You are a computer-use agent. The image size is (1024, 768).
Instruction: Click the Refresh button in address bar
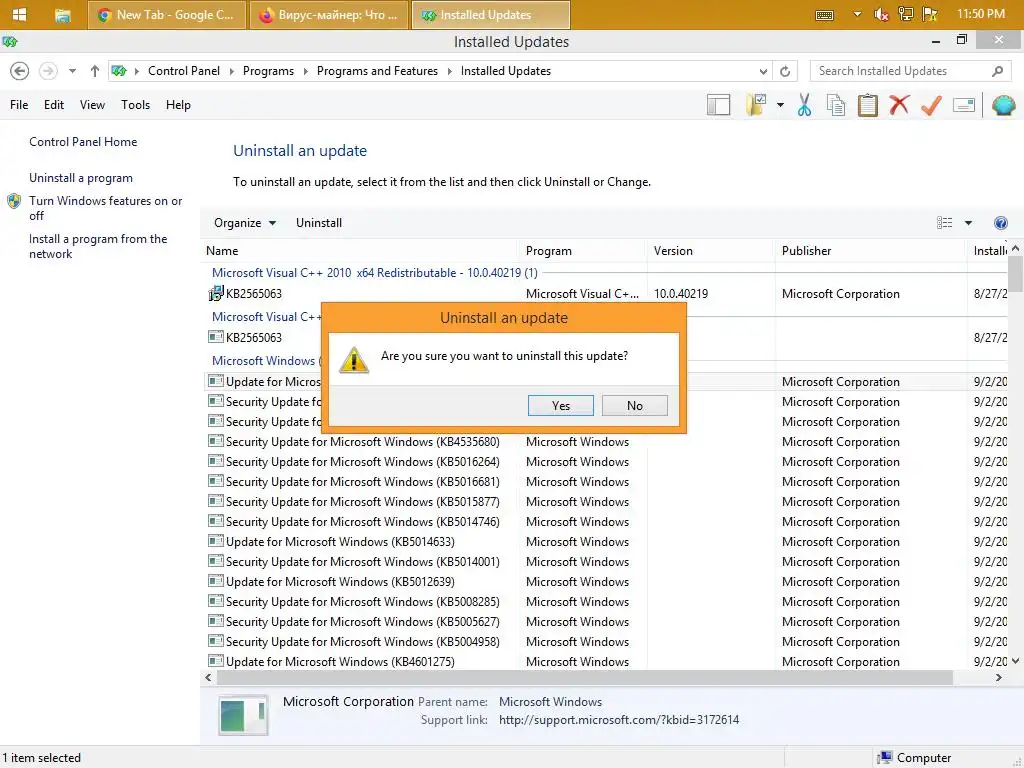(785, 71)
